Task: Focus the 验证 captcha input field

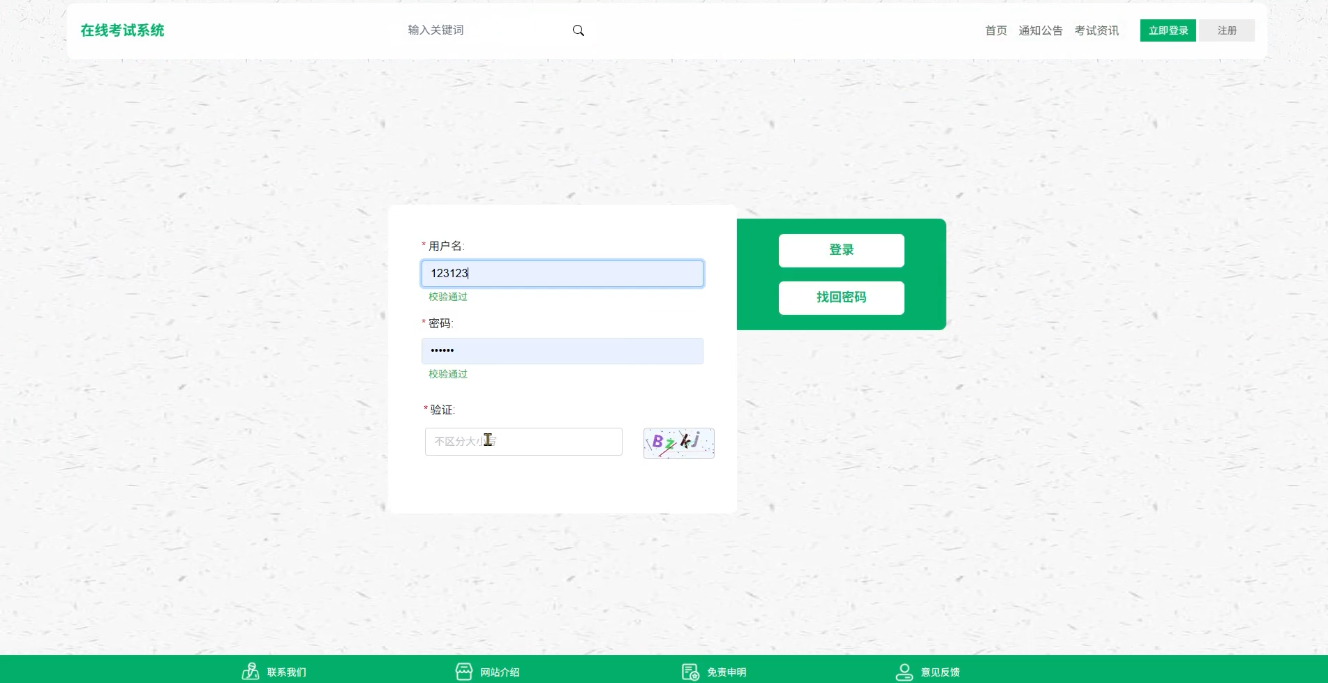Action: (x=524, y=442)
